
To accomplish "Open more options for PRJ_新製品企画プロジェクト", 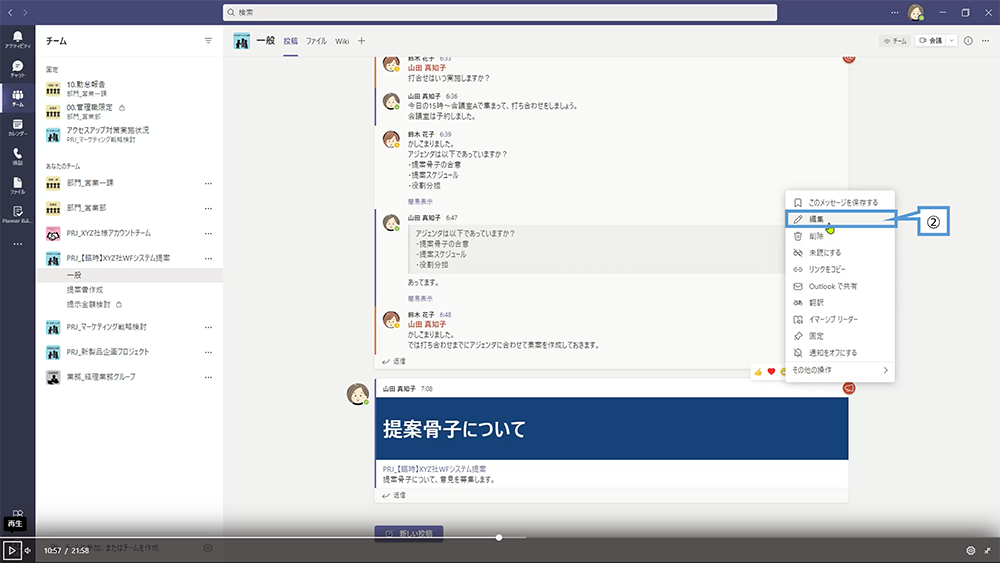I will [208, 352].
